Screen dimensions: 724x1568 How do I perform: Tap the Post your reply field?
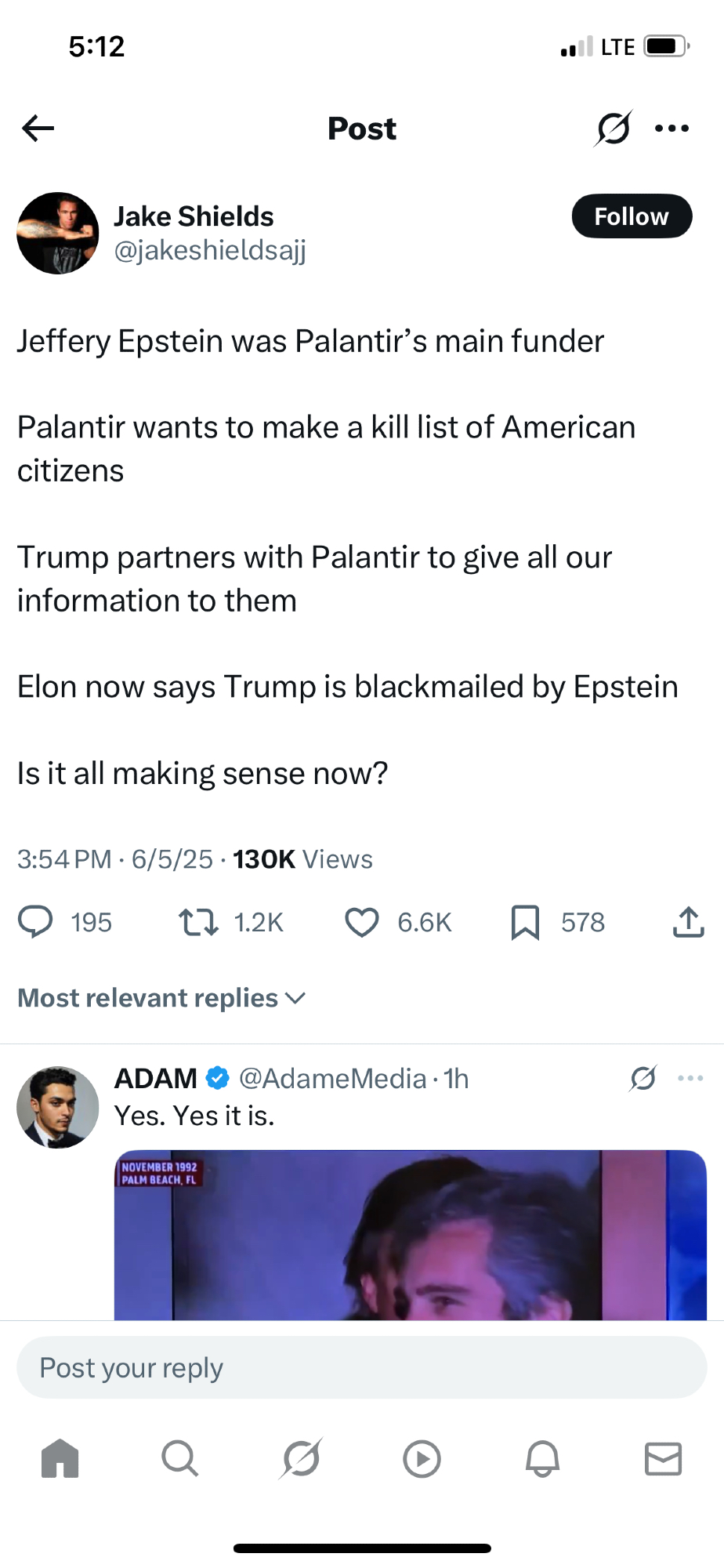362,1368
